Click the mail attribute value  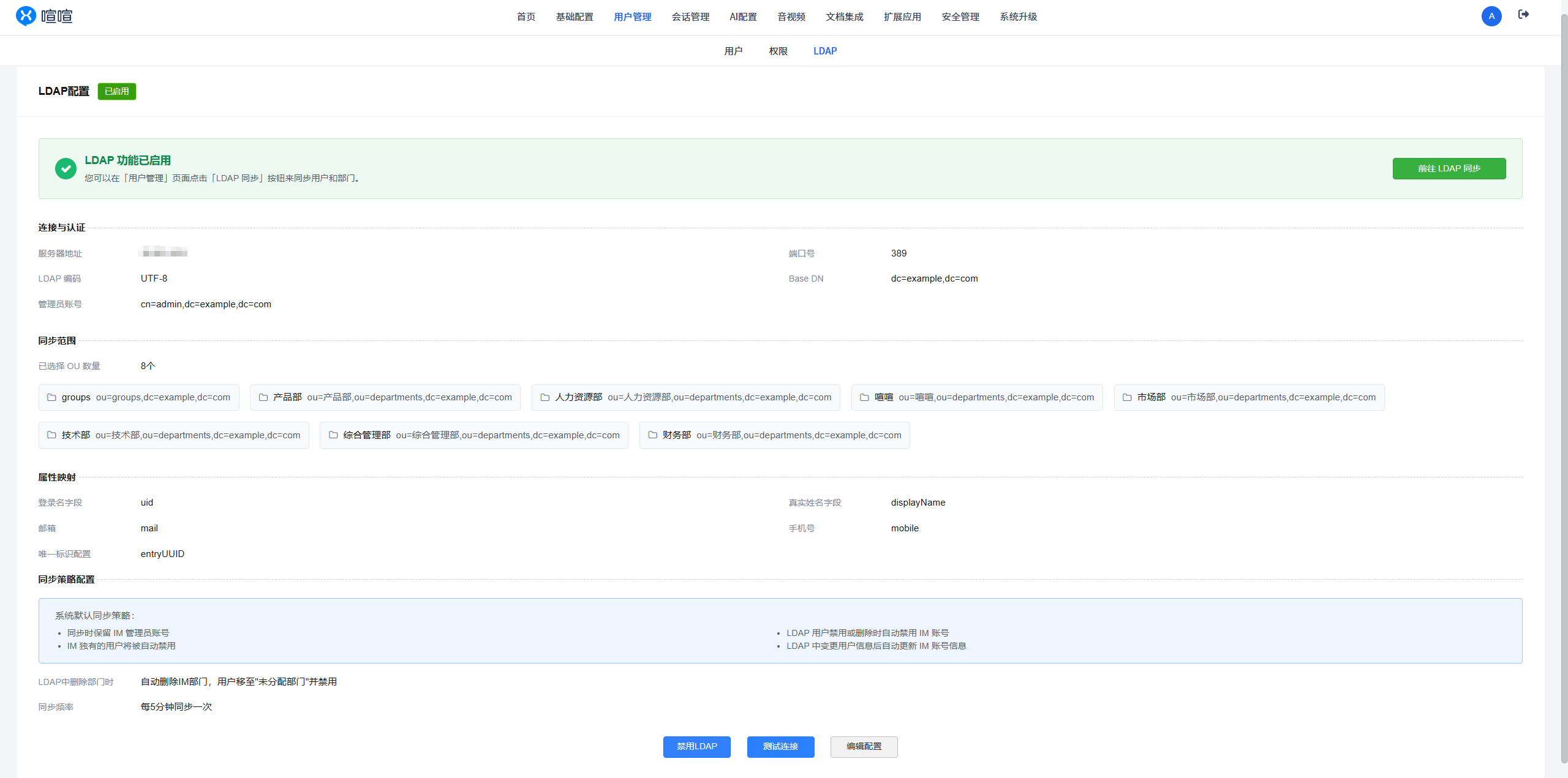coord(149,528)
